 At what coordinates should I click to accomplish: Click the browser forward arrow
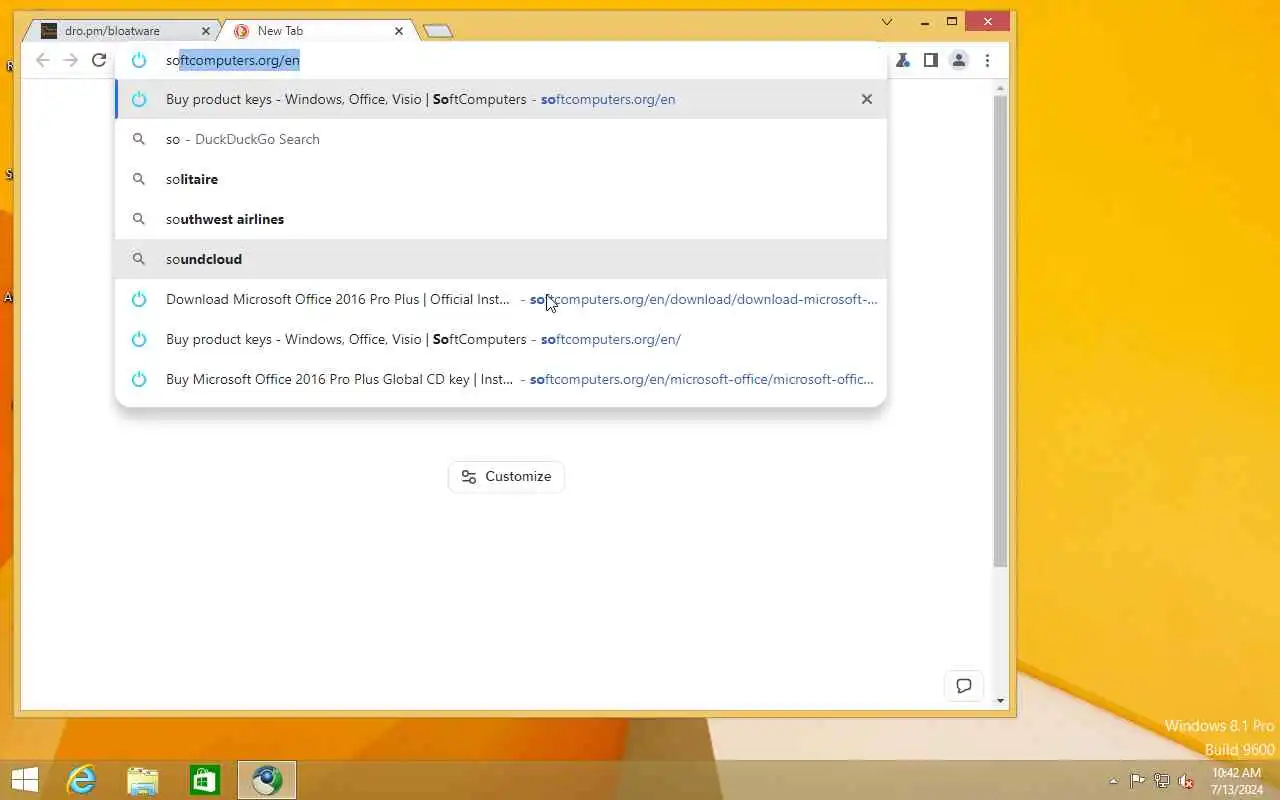70,60
